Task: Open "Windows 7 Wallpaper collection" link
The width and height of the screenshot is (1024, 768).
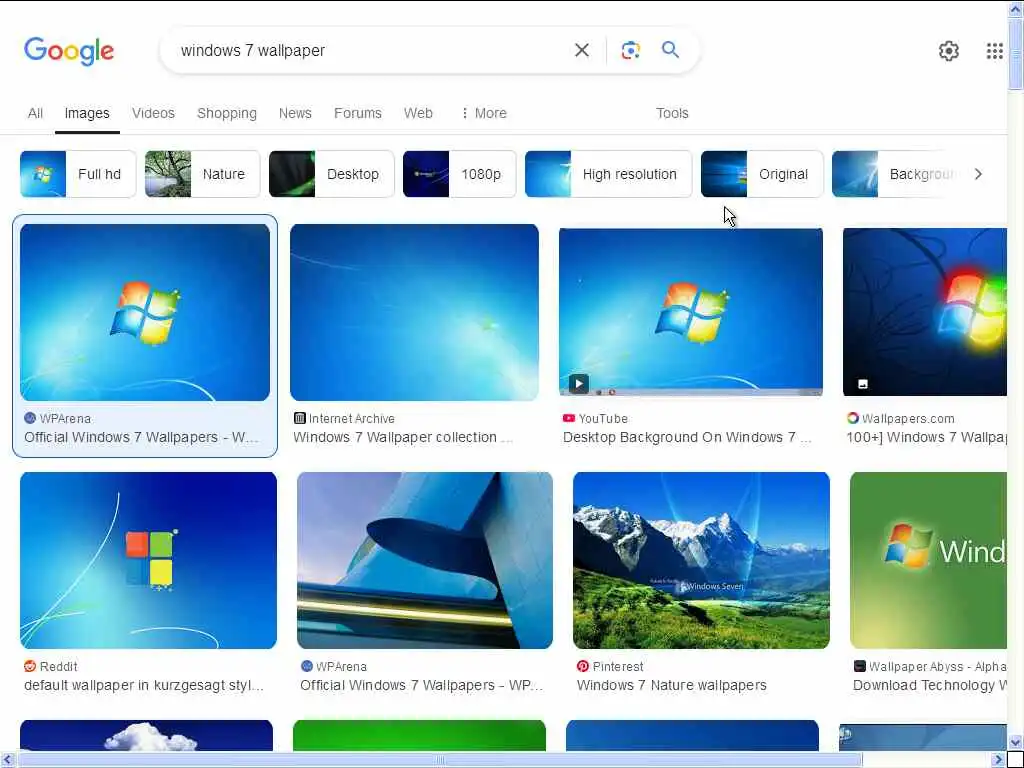Action: click(403, 437)
